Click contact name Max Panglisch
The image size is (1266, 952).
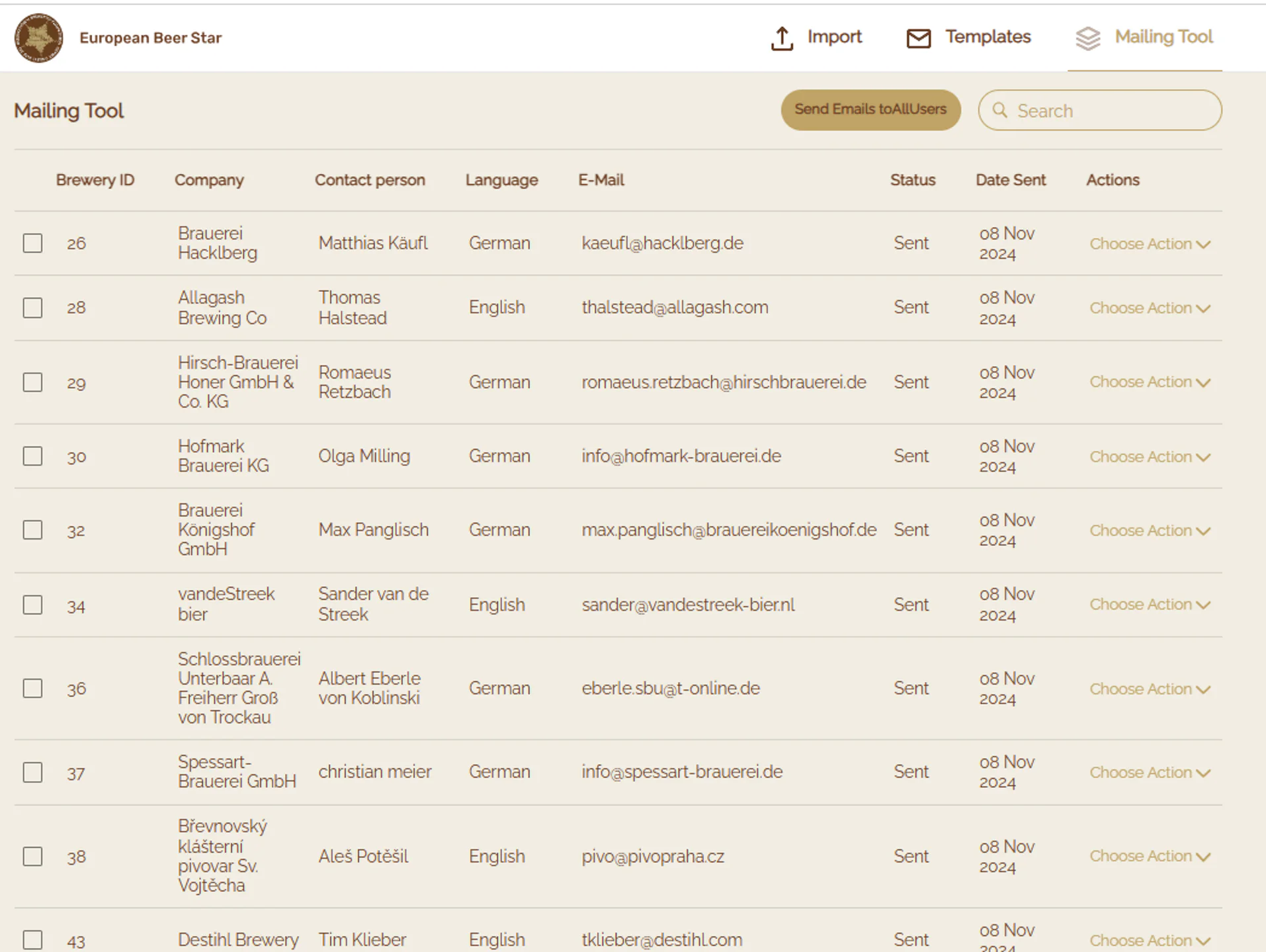pyautogui.click(x=373, y=530)
